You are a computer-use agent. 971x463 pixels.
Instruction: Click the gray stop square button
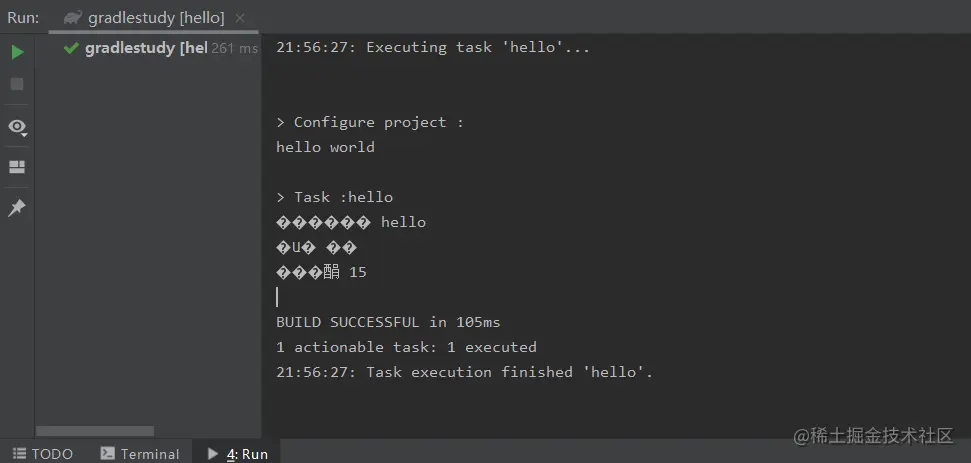(x=17, y=84)
